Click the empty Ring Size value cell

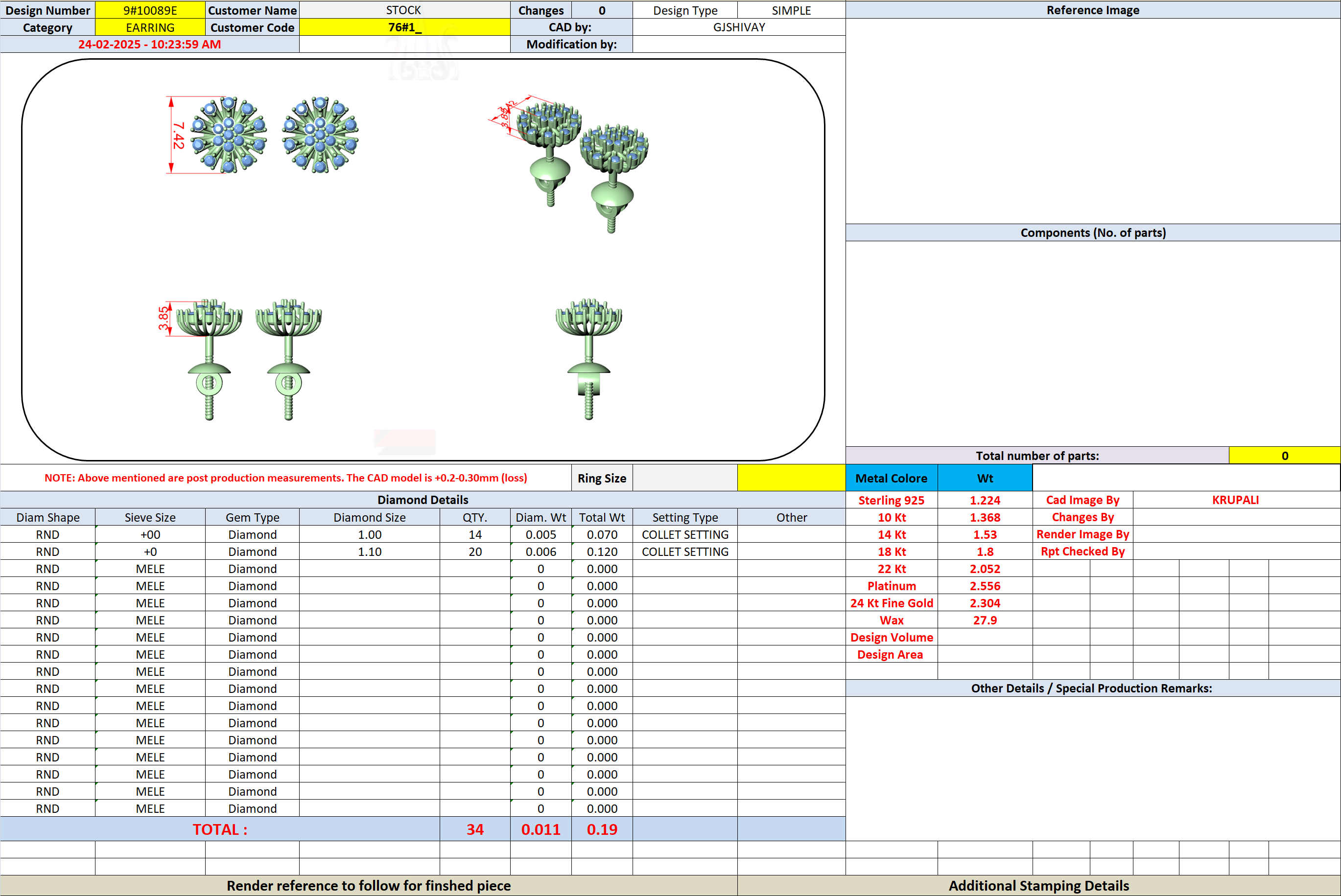pos(685,478)
